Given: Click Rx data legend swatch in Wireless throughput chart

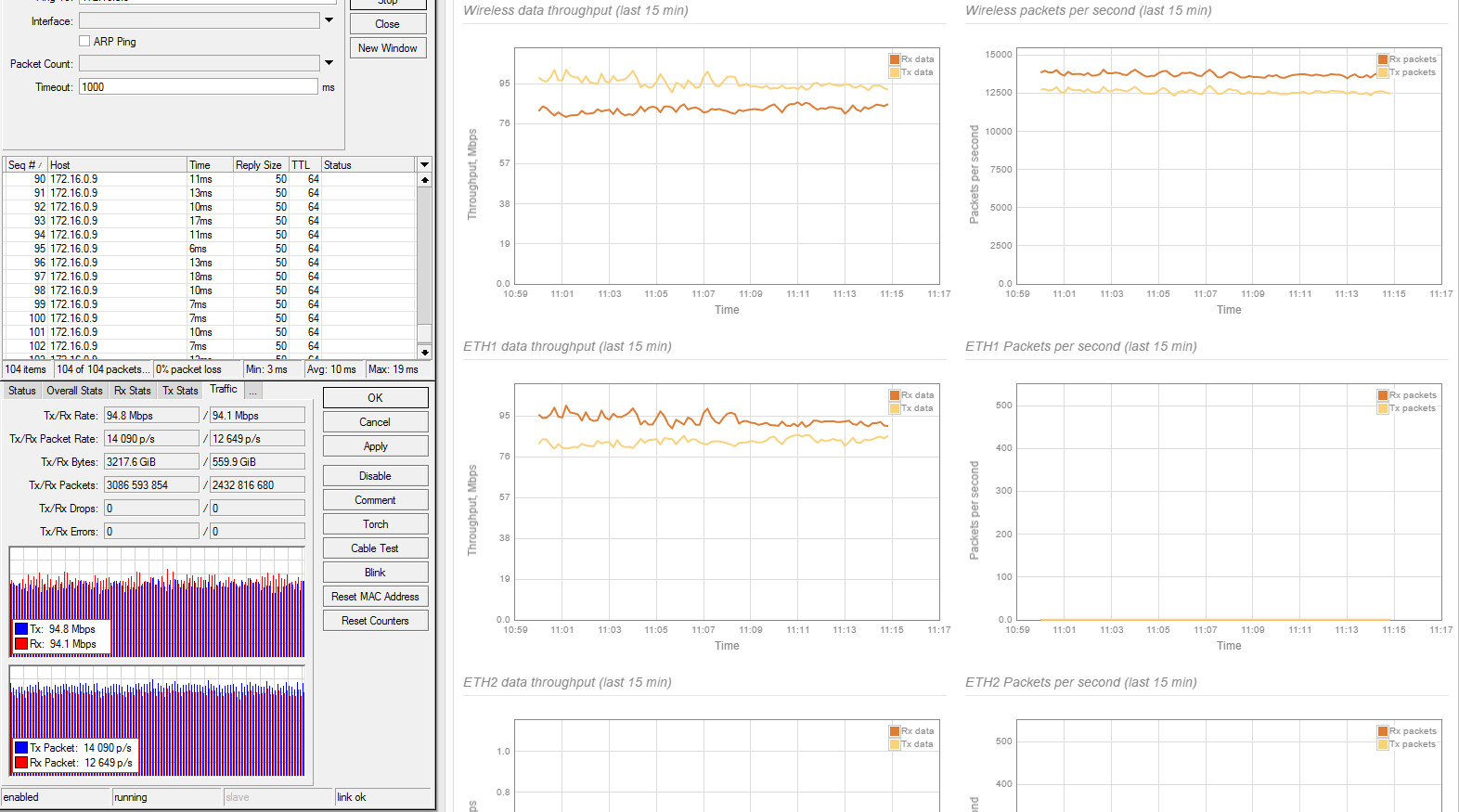Looking at the screenshot, I should tap(895, 59).
